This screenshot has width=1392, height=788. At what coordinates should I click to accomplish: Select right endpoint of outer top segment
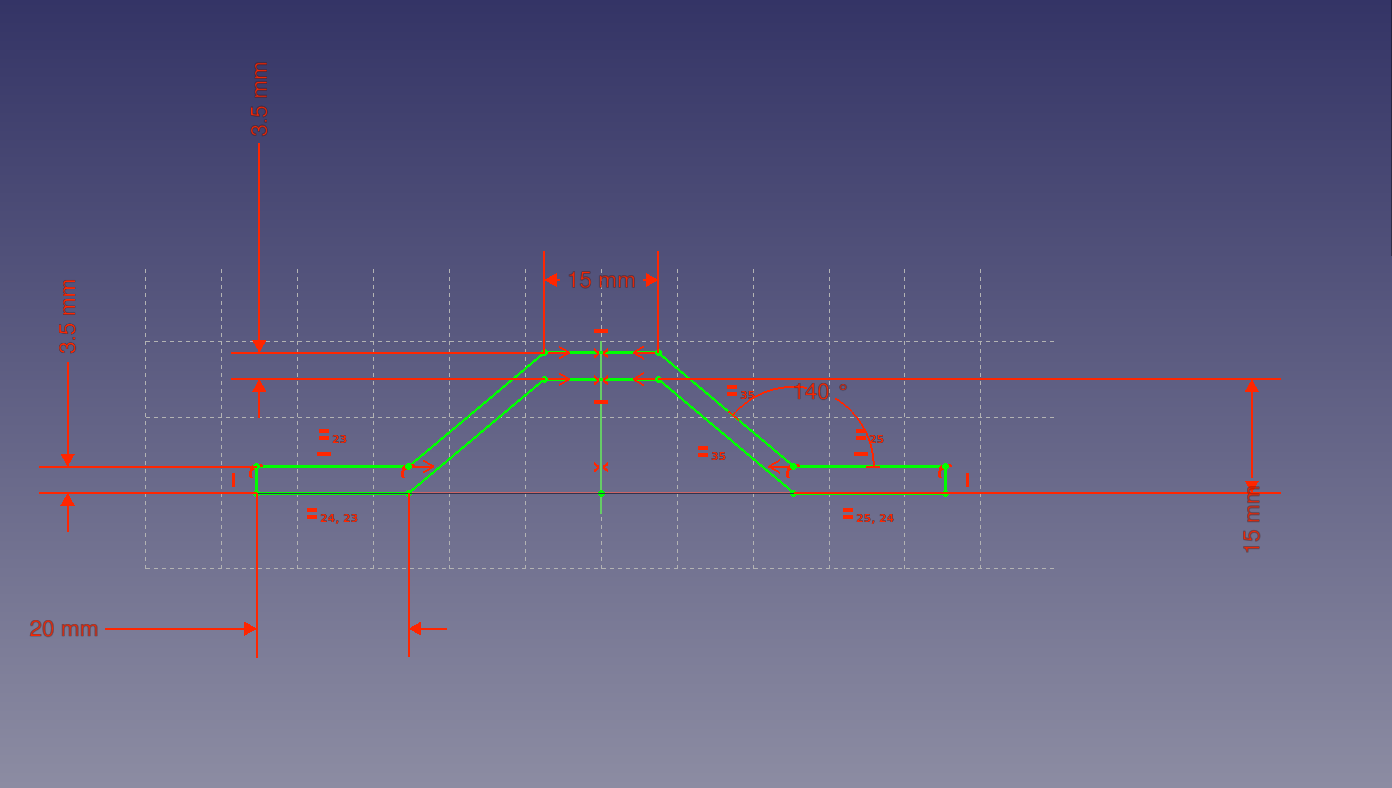click(657, 352)
